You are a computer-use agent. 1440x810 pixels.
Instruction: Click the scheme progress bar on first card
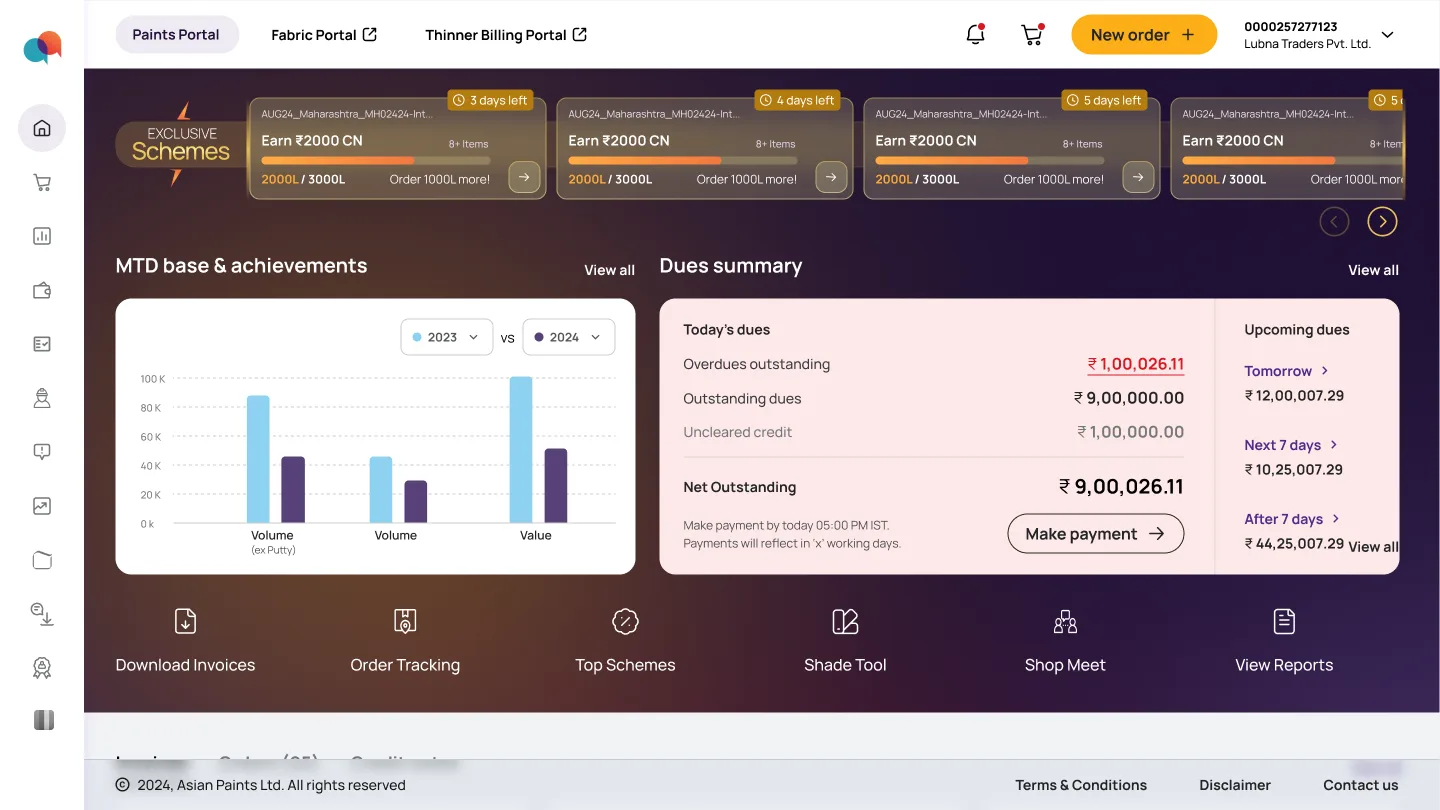(376, 160)
